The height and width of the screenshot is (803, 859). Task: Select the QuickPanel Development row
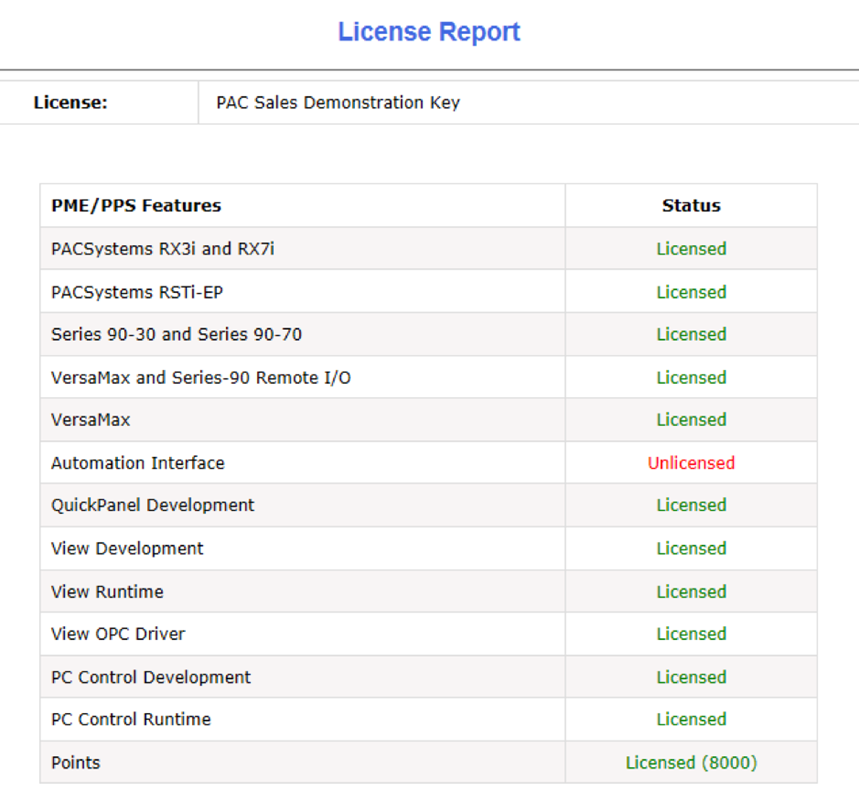(x=428, y=505)
